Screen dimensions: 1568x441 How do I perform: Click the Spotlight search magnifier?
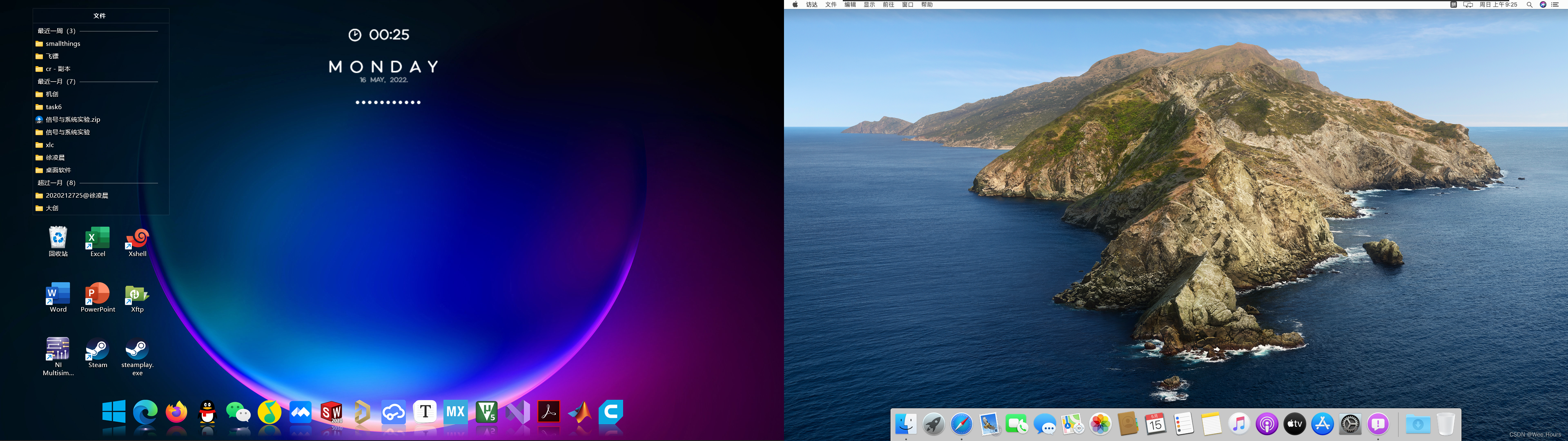point(1529,5)
